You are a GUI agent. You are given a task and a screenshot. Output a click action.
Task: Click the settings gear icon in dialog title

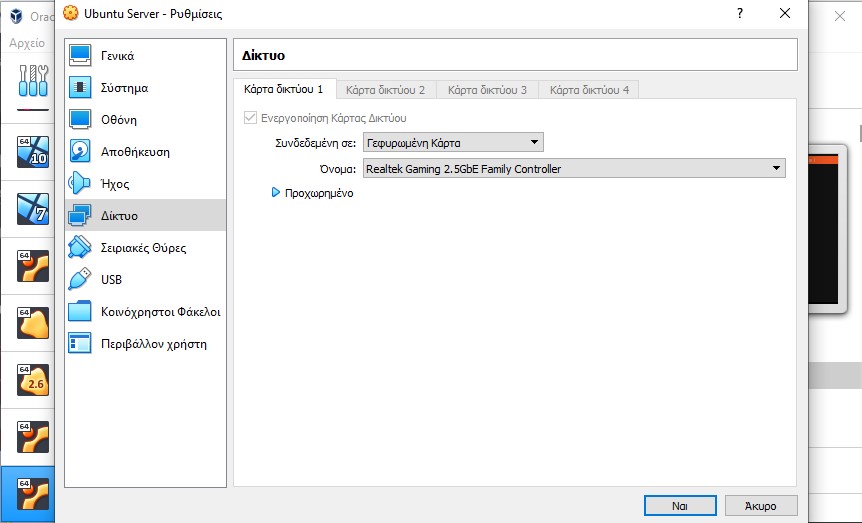tap(70, 13)
